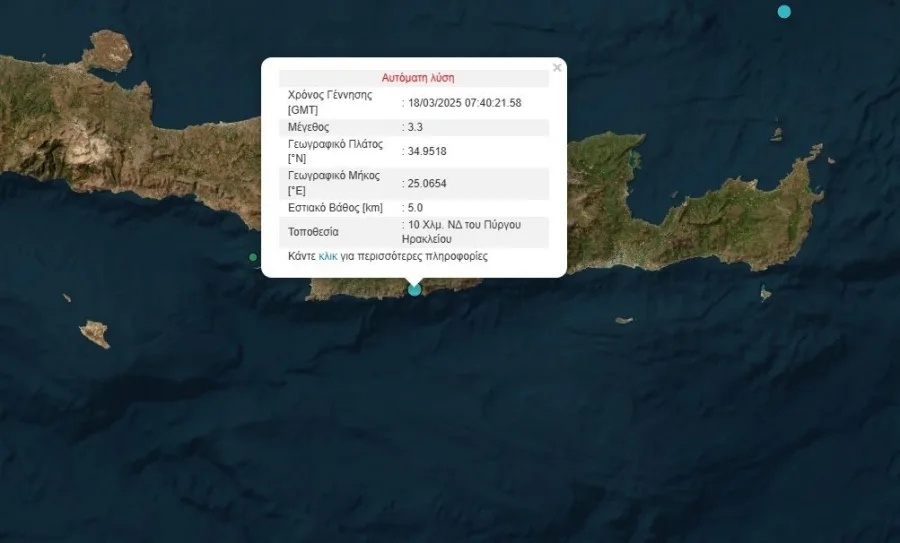Screen dimensions: 900x543
Task: Click the 'Εστιακό Βάθος [km]' label
Action: 336,207
